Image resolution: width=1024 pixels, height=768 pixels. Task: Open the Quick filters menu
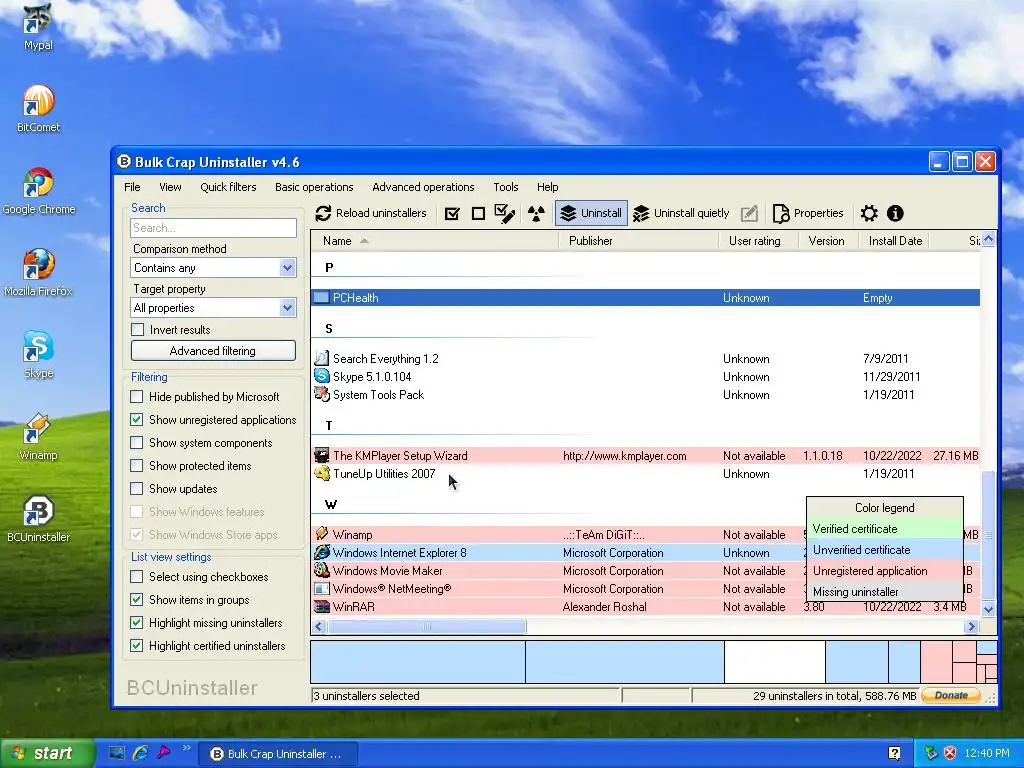(228, 187)
